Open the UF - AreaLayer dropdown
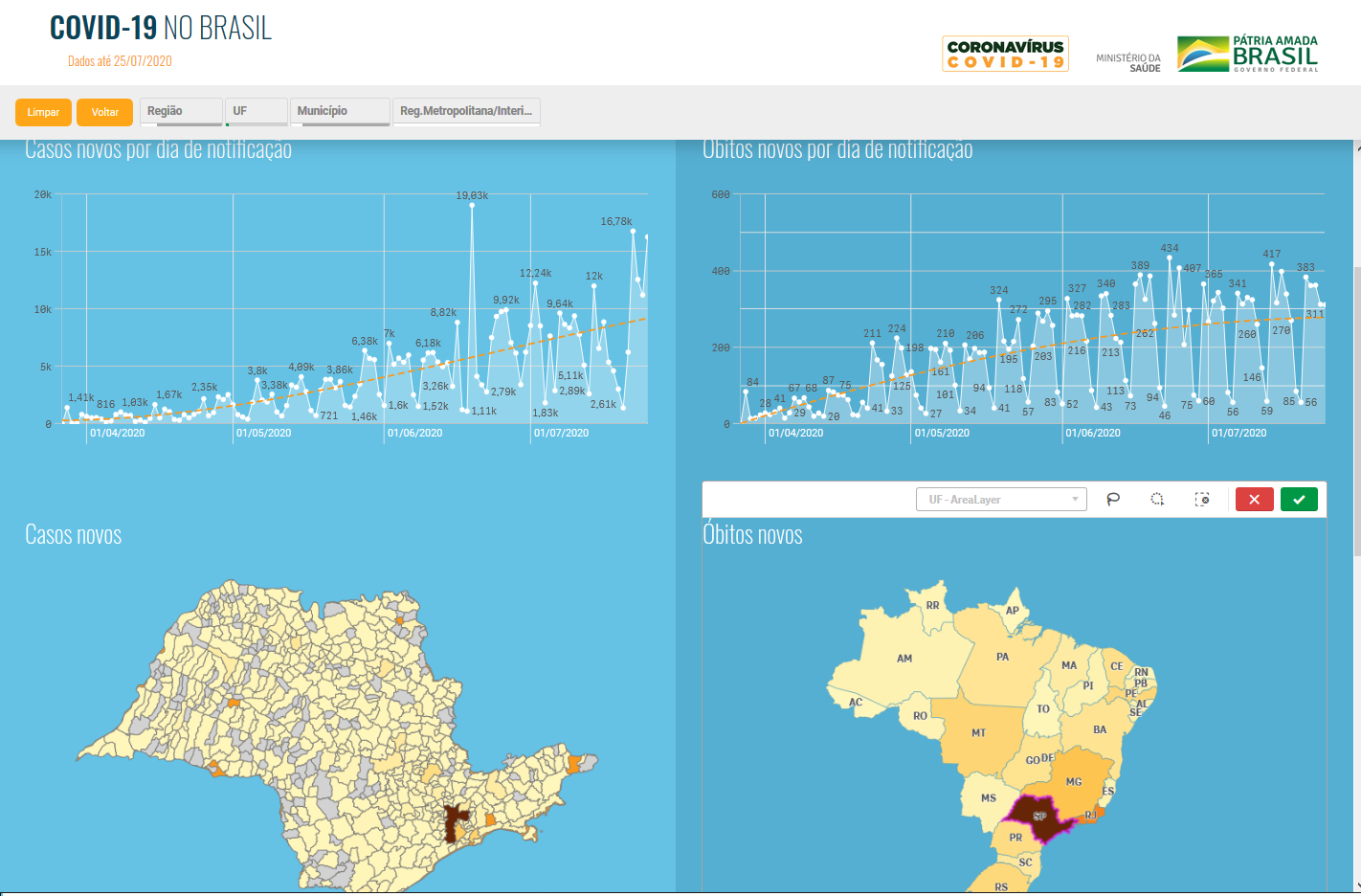 click(1001, 499)
